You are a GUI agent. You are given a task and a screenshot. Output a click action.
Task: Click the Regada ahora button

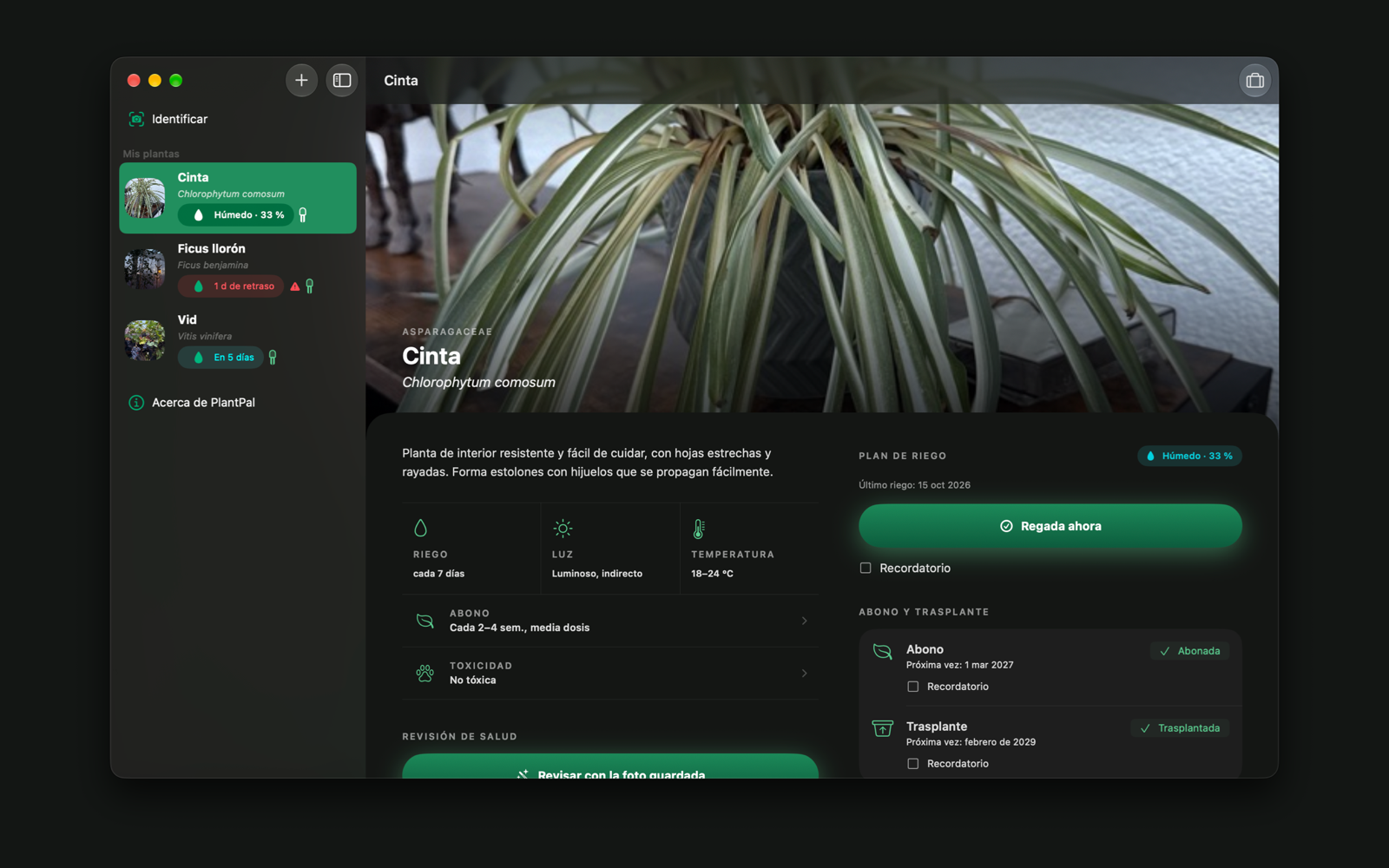click(1050, 526)
